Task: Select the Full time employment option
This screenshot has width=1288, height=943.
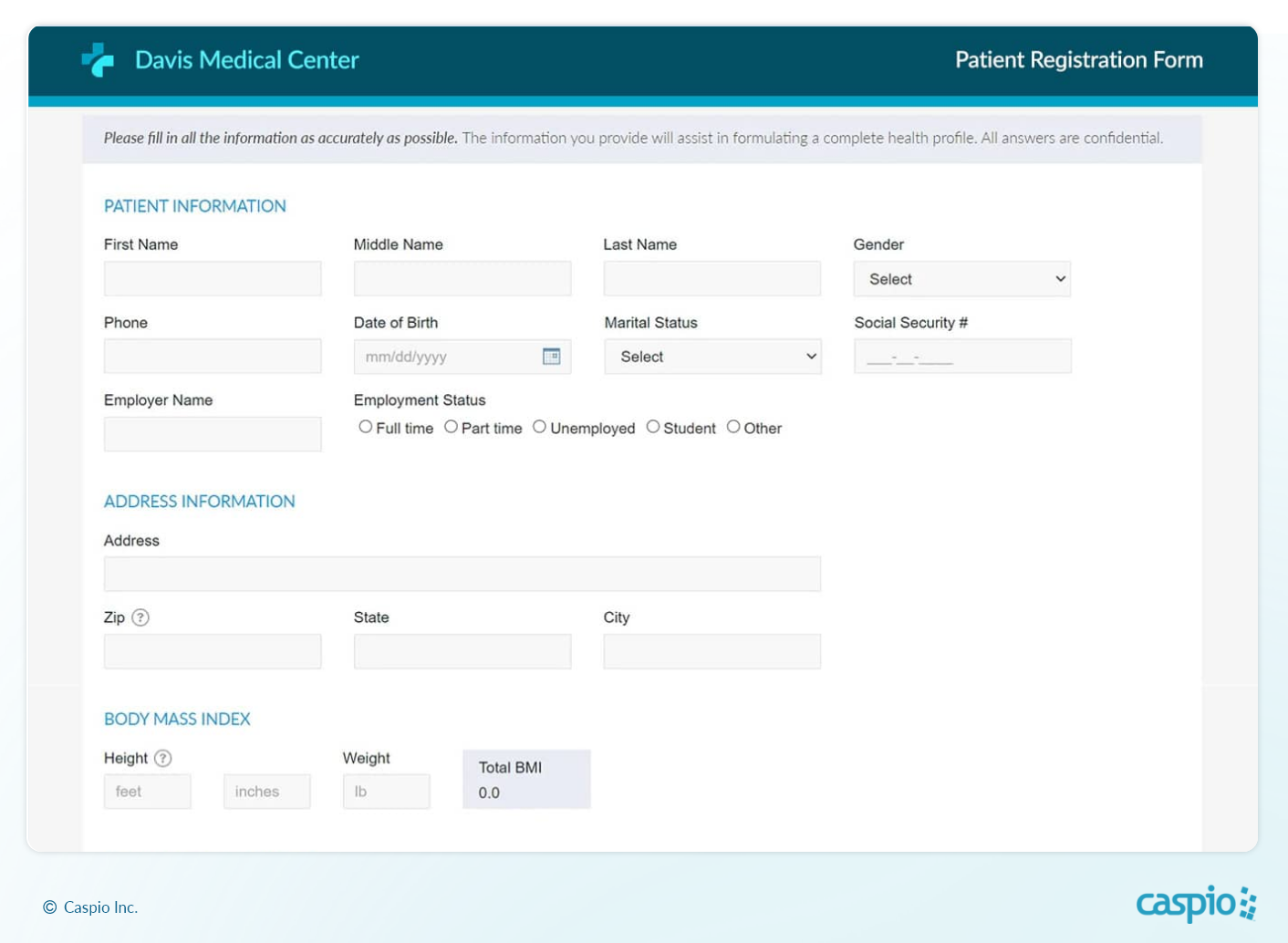Action: click(x=366, y=427)
